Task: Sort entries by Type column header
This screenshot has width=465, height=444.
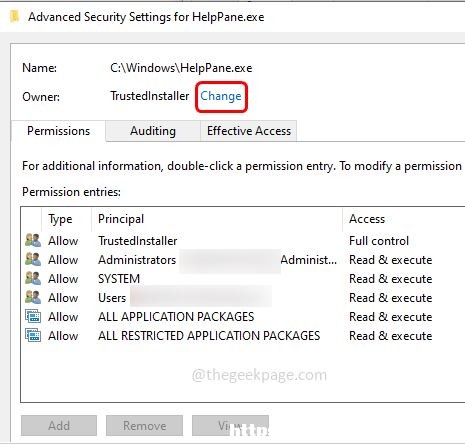Action: (66, 219)
